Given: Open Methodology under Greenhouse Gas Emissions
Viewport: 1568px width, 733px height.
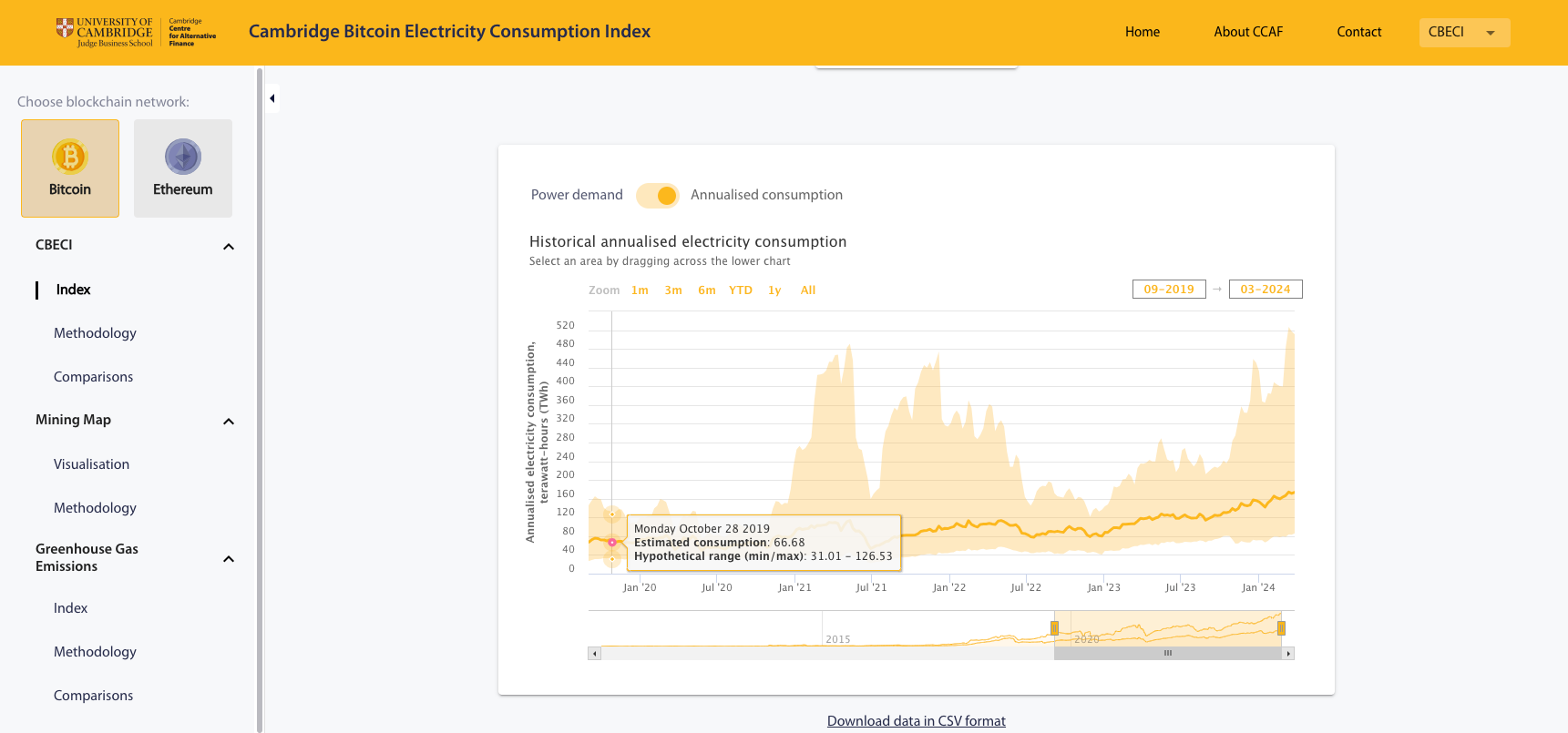Looking at the screenshot, I should coord(95,652).
